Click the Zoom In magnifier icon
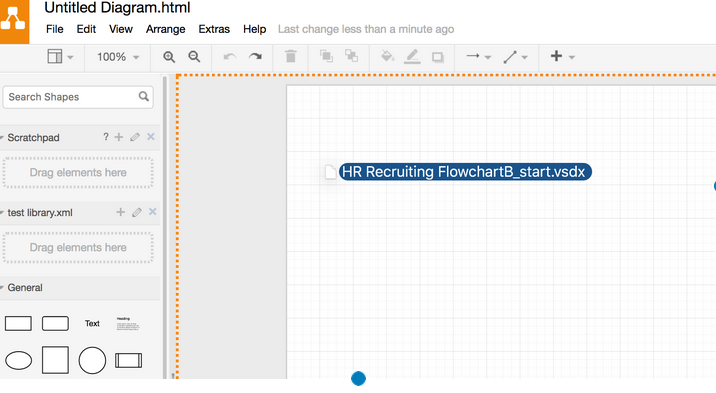The image size is (716, 393). tap(169, 57)
